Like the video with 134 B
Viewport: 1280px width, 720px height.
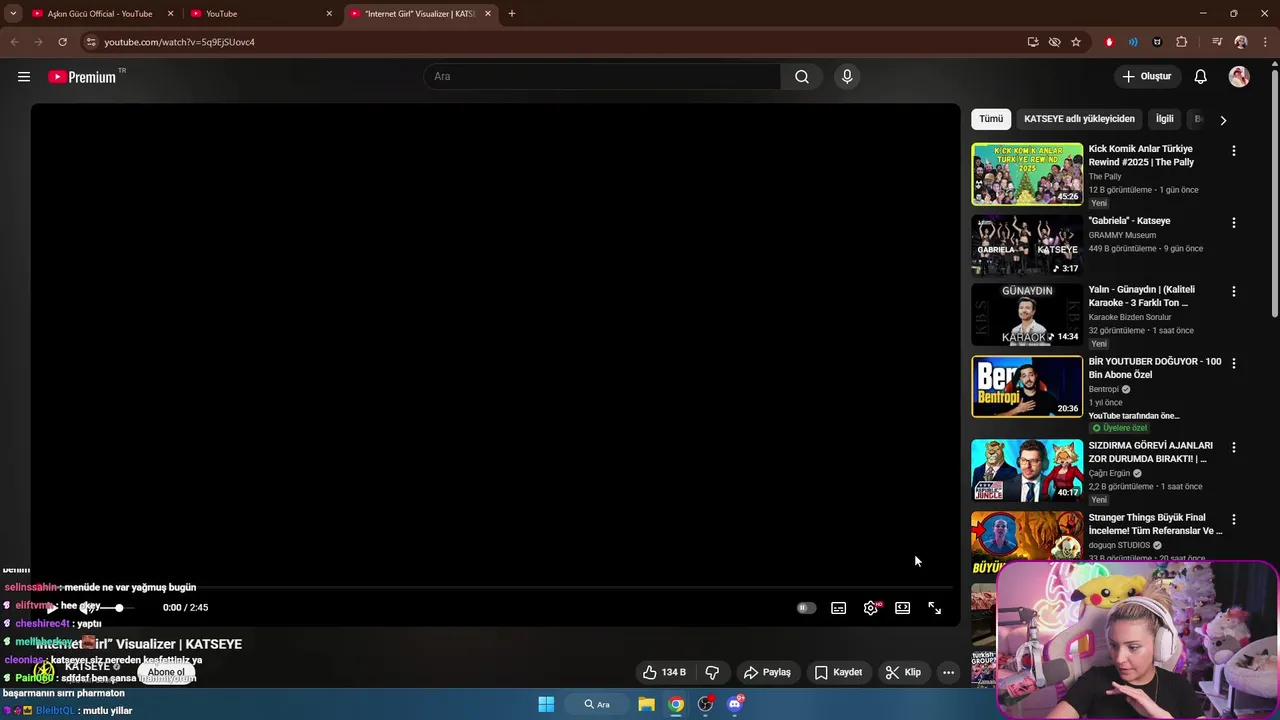coord(664,672)
